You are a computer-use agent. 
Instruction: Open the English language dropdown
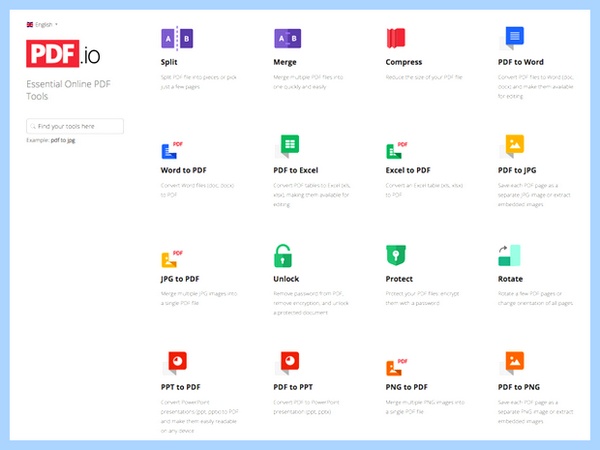tap(42, 24)
